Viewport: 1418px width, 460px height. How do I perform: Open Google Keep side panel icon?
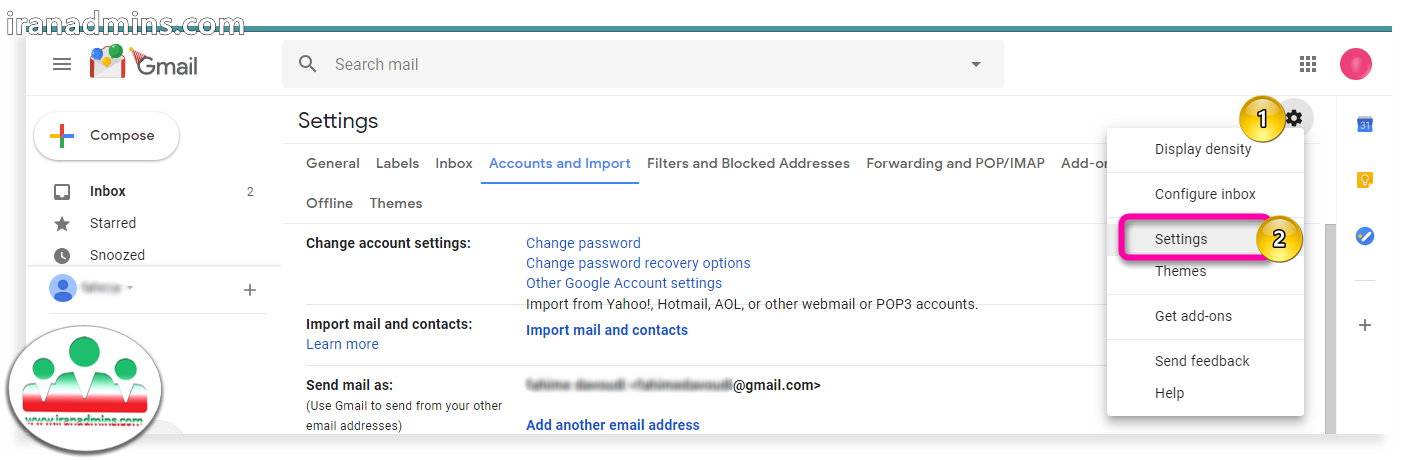(x=1364, y=180)
